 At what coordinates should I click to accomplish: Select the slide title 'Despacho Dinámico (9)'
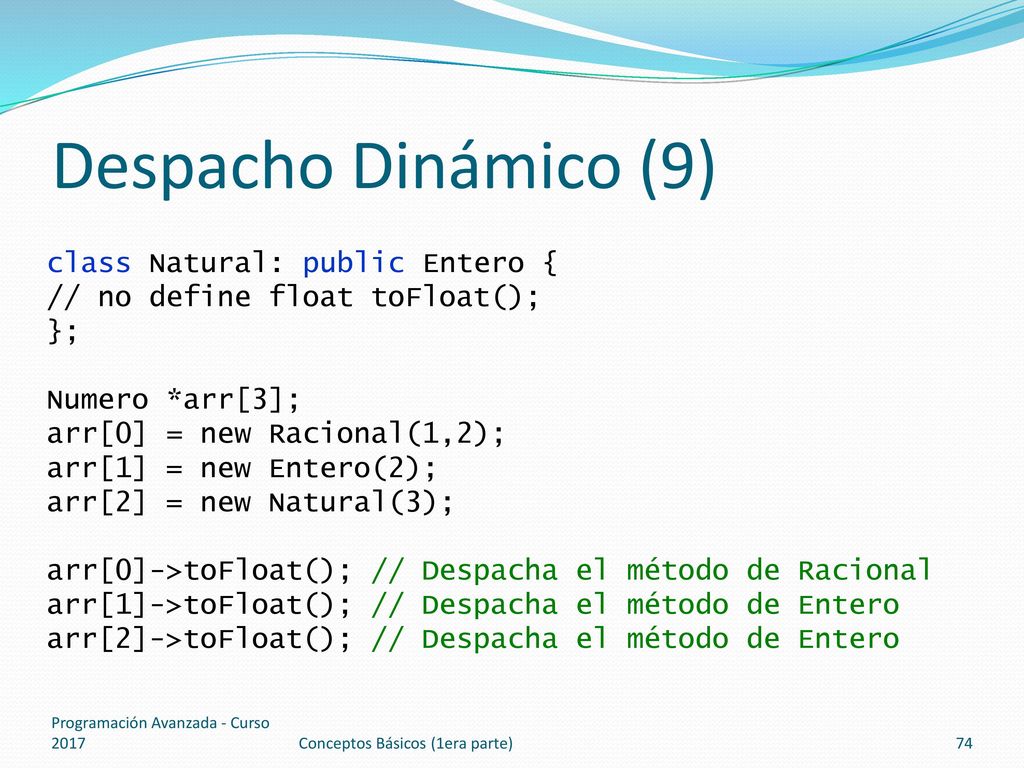point(384,167)
